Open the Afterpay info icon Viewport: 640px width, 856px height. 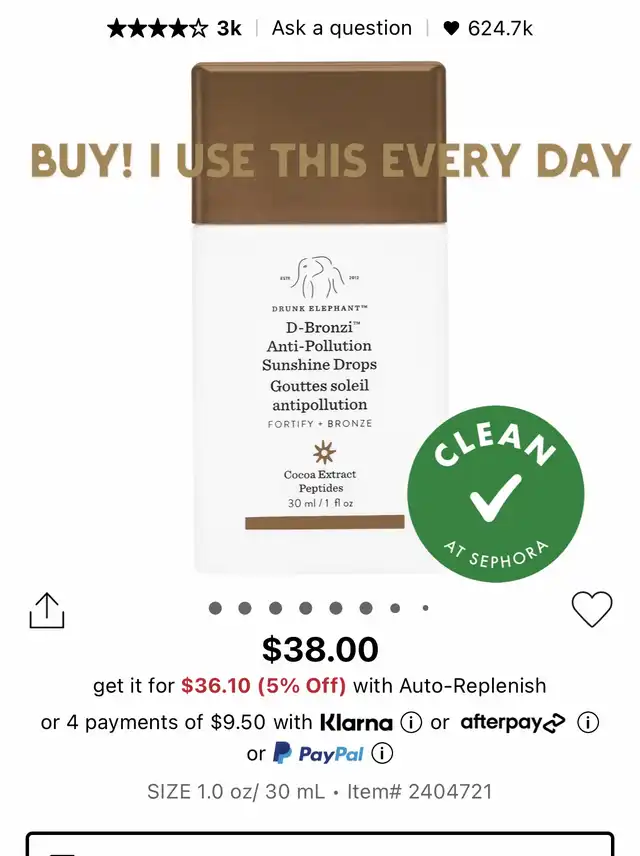pyautogui.click(x=588, y=723)
